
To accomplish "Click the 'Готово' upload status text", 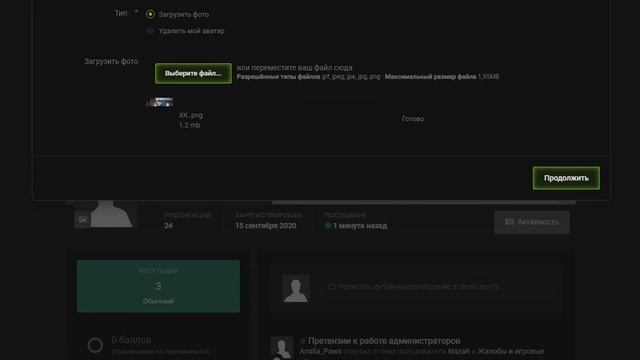I will (413, 119).
